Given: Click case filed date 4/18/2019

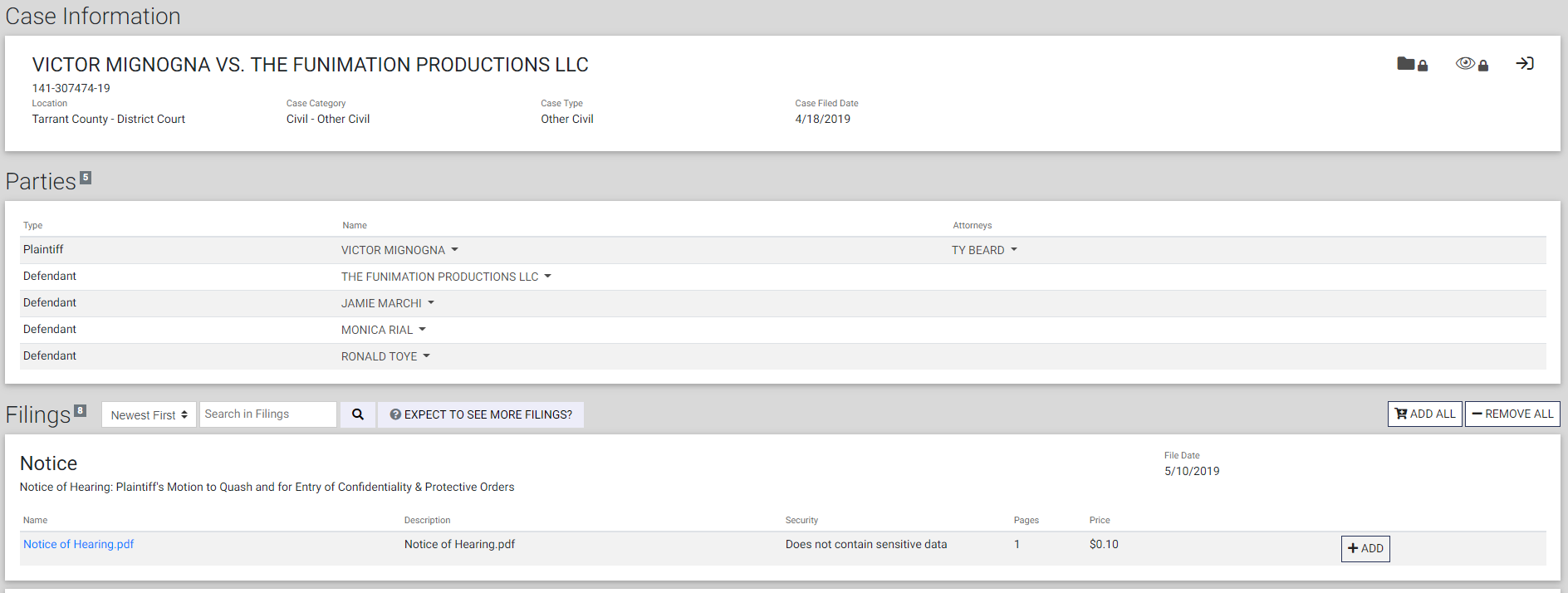Looking at the screenshot, I should coord(822,119).
